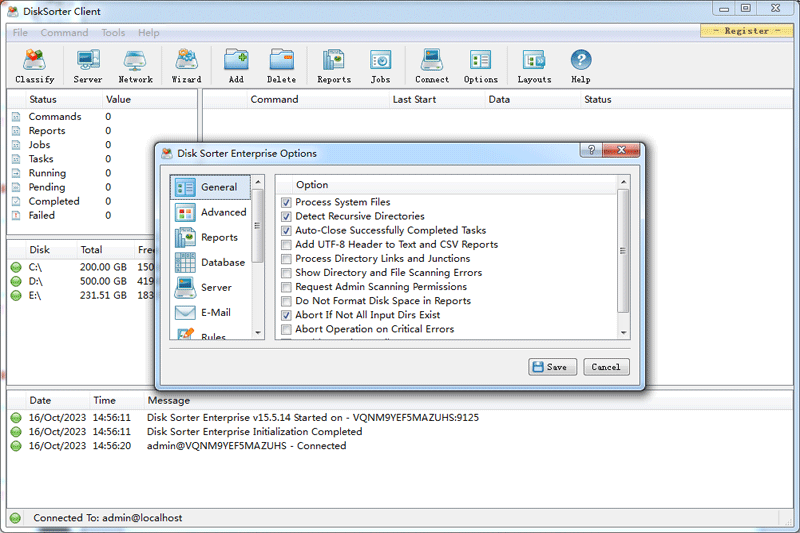The image size is (800, 533).
Task: Select the Database category in options
Action: point(210,262)
